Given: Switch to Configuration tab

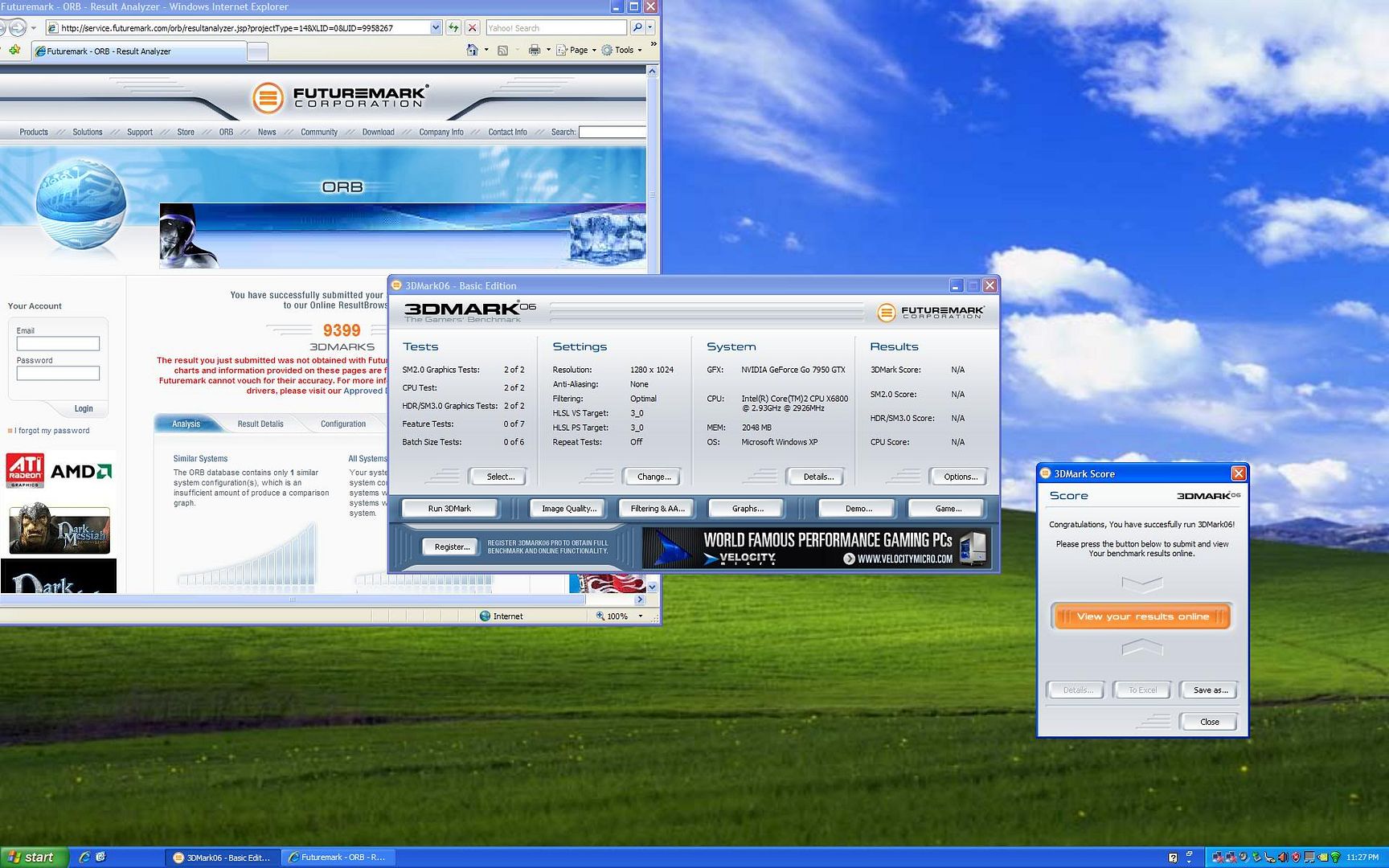Looking at the screenshot, I should click(343, 424).
